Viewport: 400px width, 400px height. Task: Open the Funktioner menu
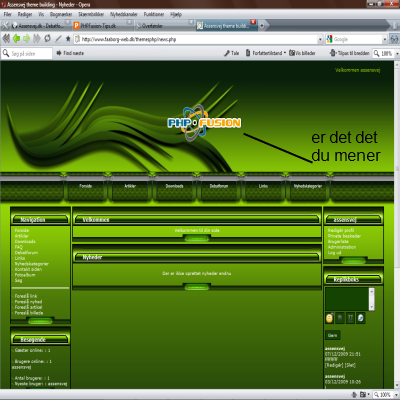[x=154, y=14]
